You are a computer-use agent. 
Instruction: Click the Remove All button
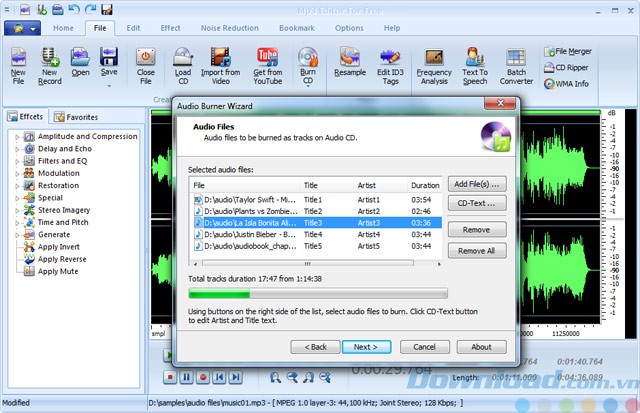pos(477,251)
